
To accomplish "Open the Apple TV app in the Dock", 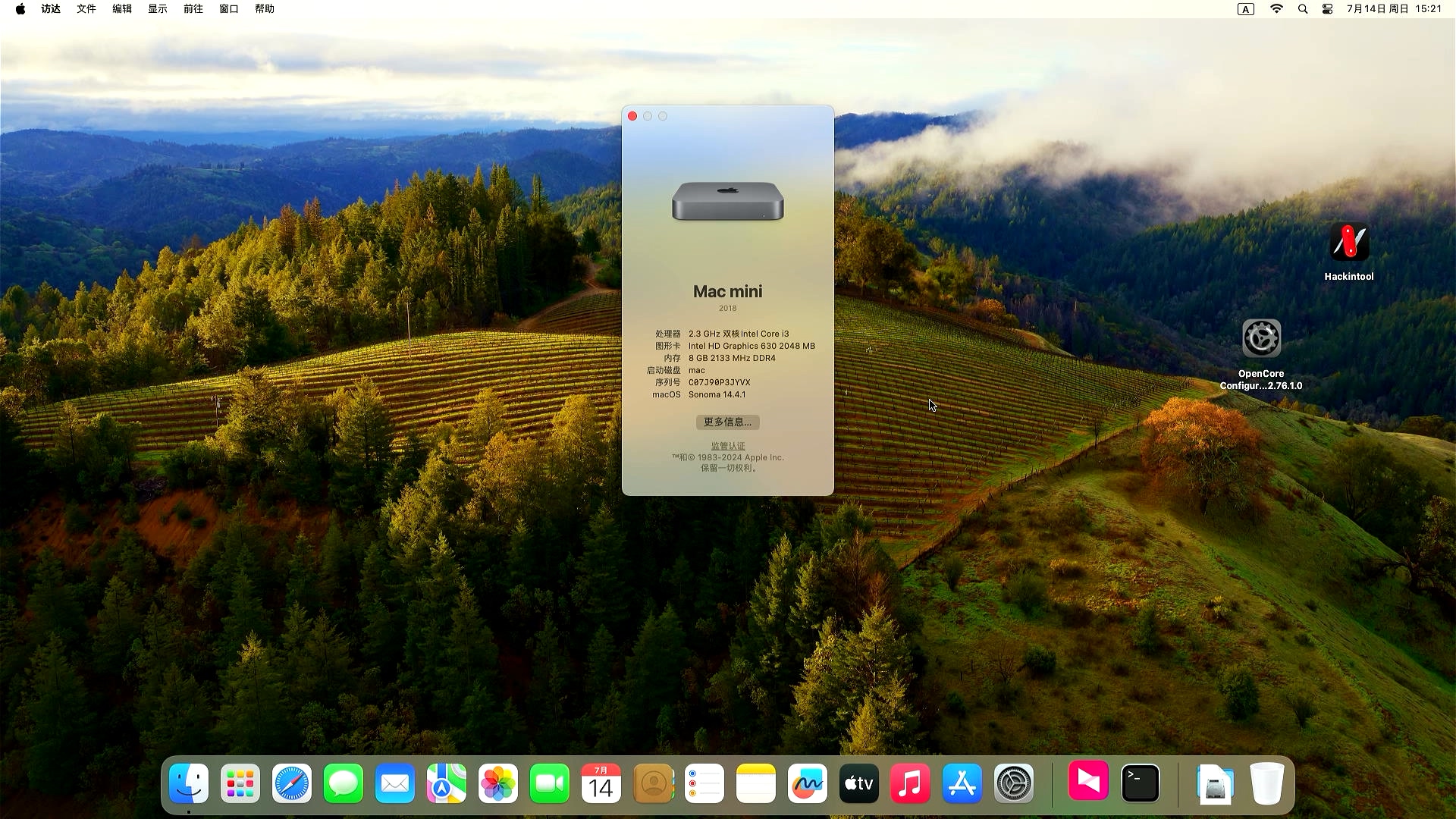I will [x=859, y=783].
